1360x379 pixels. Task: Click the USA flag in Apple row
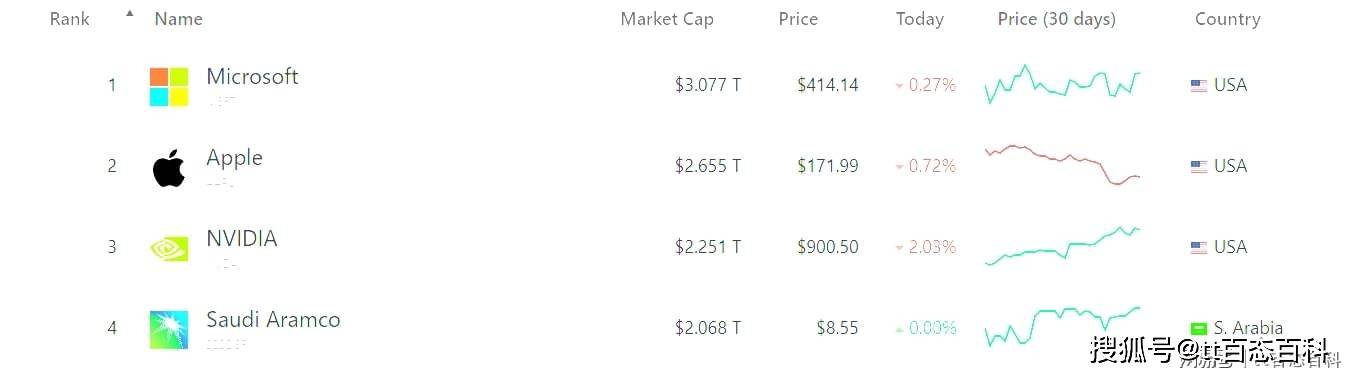[x=1199, y=167]
